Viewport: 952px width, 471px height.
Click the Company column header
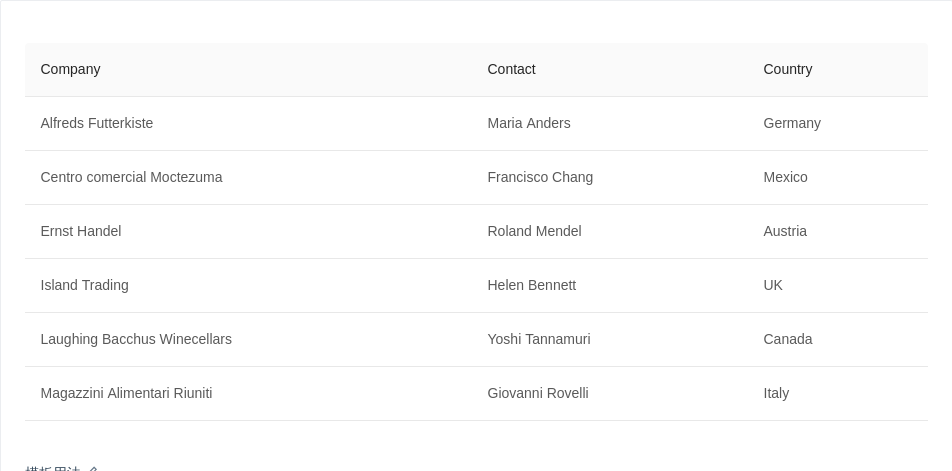point(71,69)
